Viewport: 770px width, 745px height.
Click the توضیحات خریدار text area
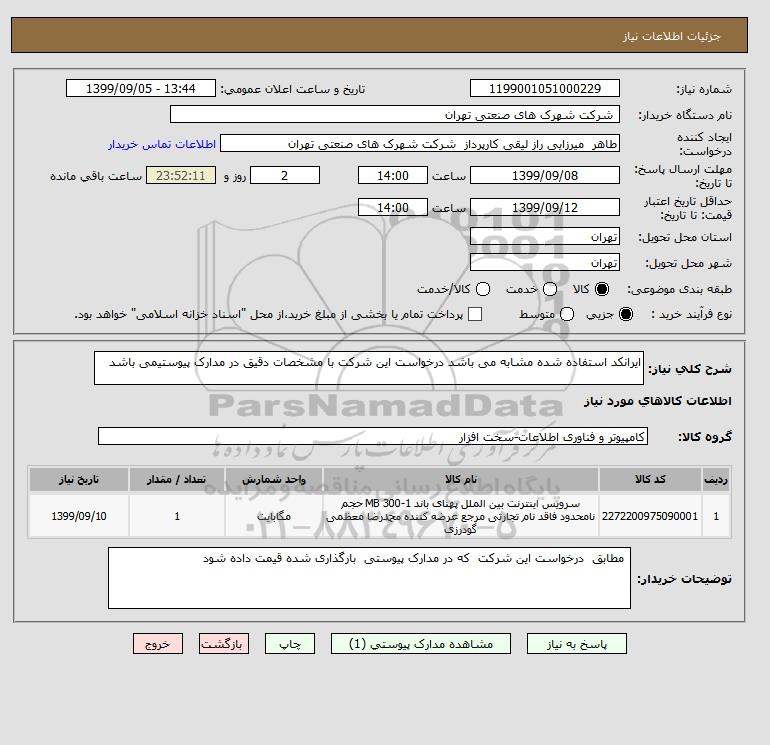[369, 578]
